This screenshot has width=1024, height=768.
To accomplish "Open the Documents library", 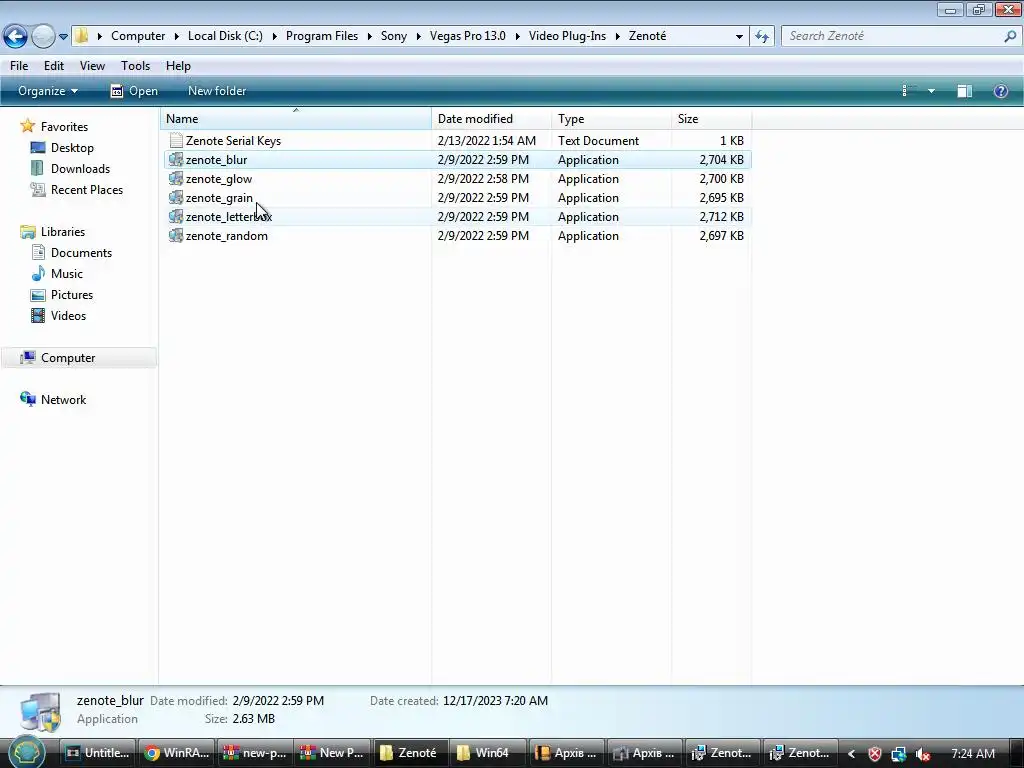I will (81, 253).
